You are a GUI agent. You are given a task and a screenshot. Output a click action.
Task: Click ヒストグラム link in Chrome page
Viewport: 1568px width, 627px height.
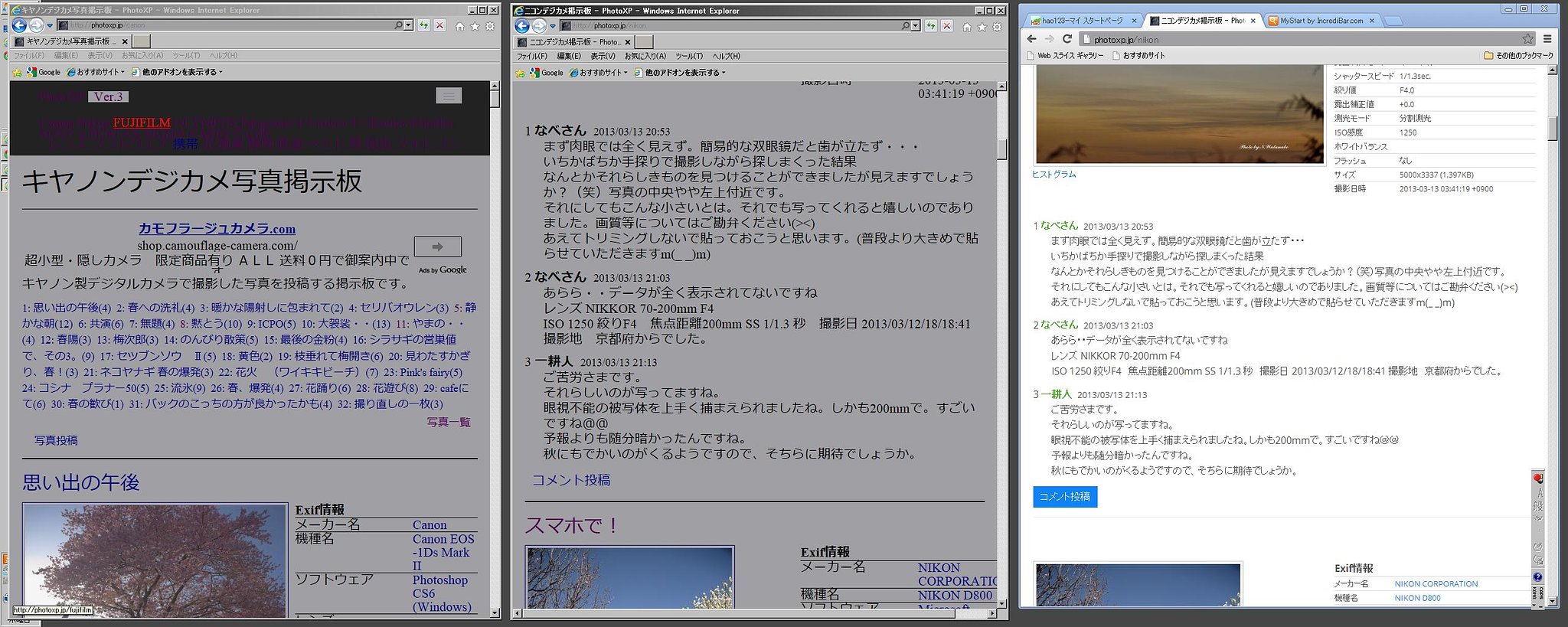1053,175
